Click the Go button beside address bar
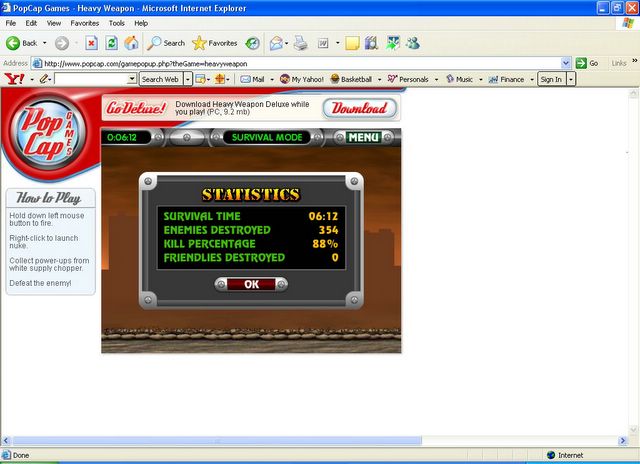 coord(587,63)
